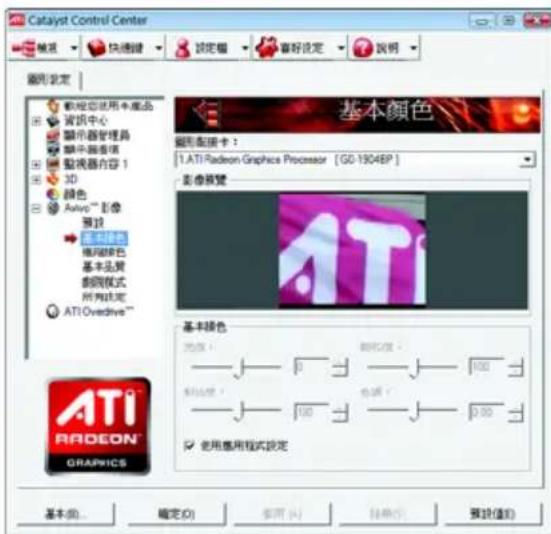Open the 喜好設定 (Preferences) dropdown arrow
The height and width of the screenshot is (534, 551).
[341, 48]
